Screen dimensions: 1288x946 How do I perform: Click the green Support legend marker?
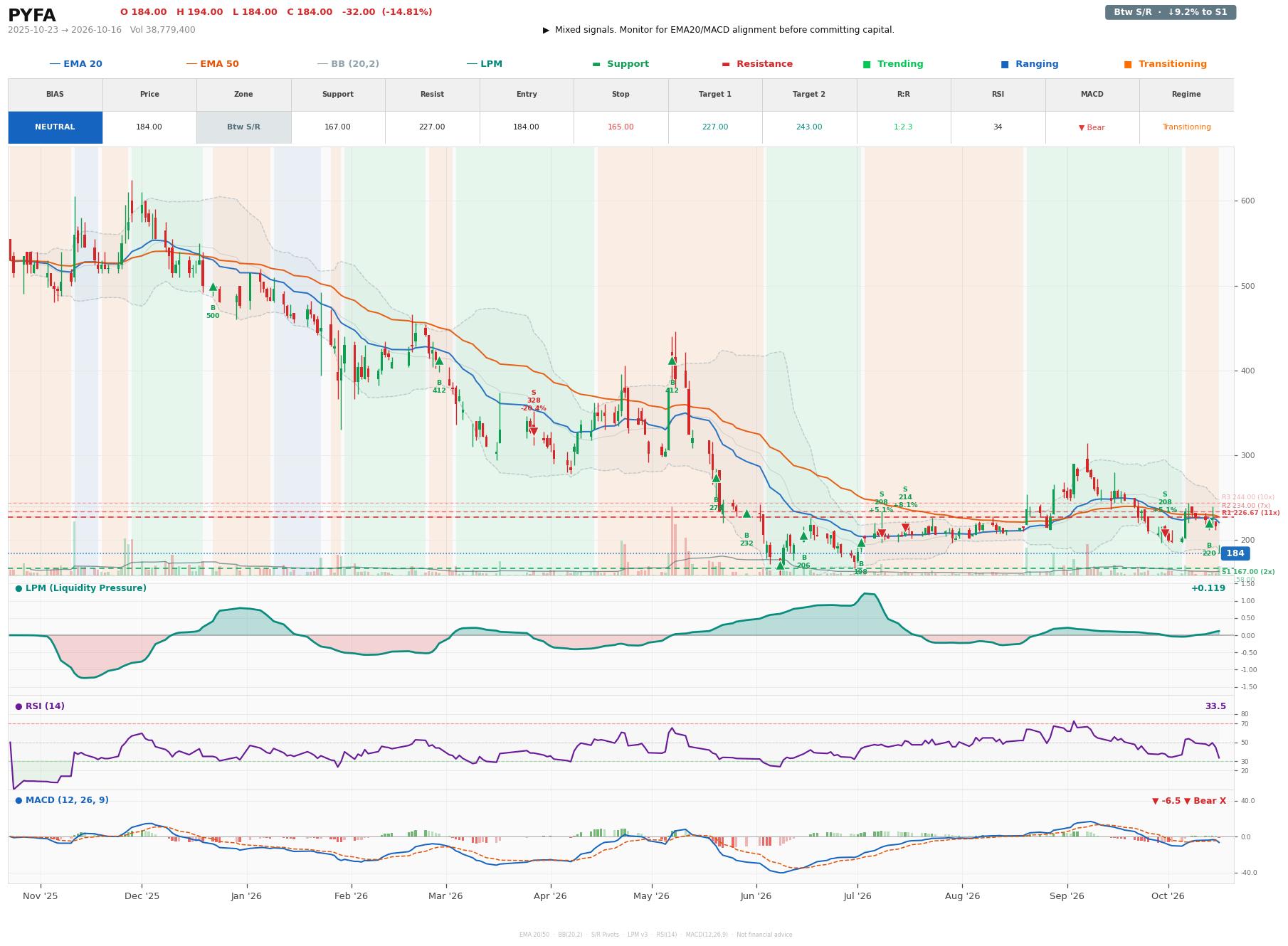pos(596,64)
